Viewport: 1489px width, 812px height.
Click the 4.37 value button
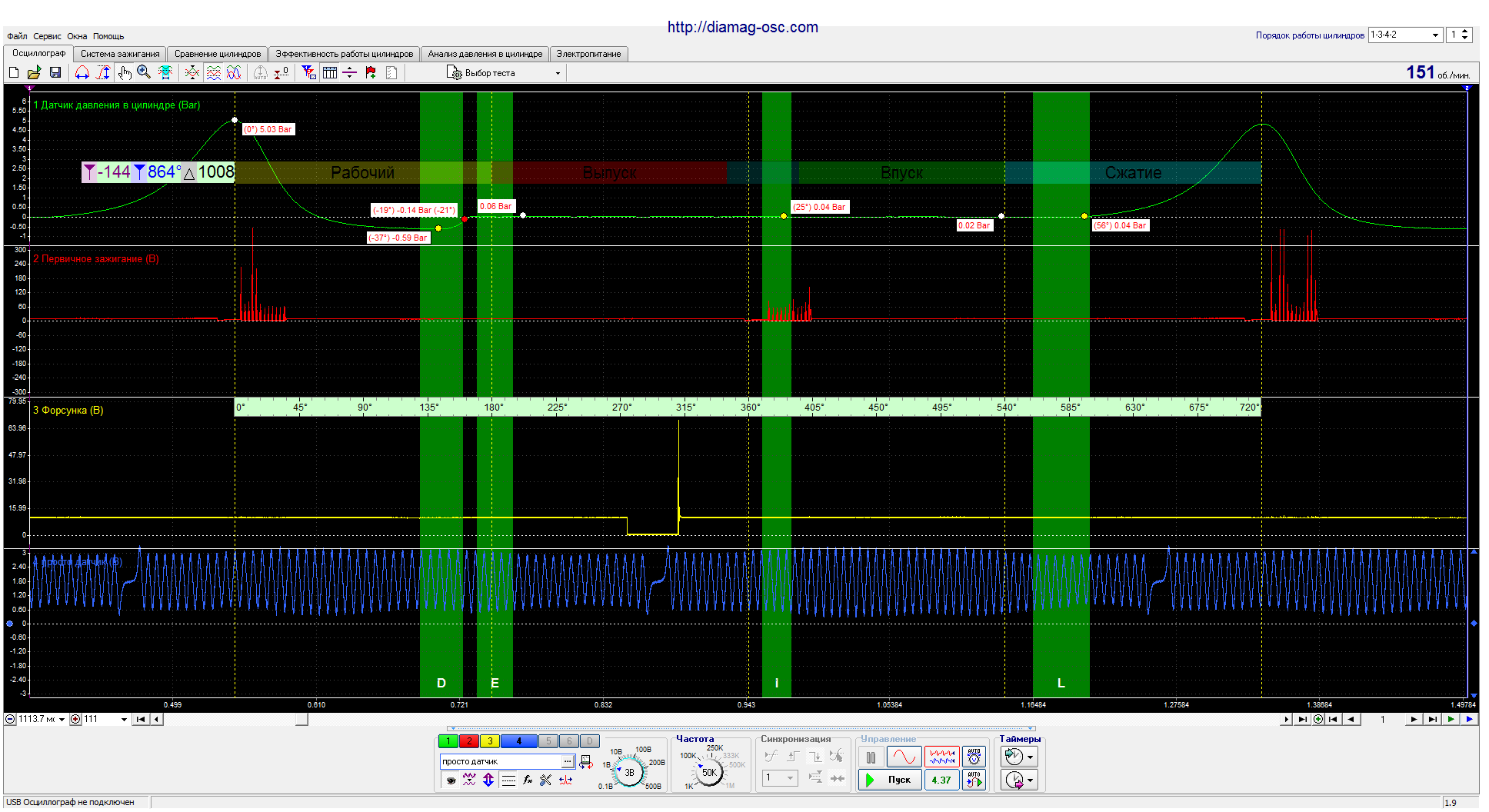pos(941,780)
